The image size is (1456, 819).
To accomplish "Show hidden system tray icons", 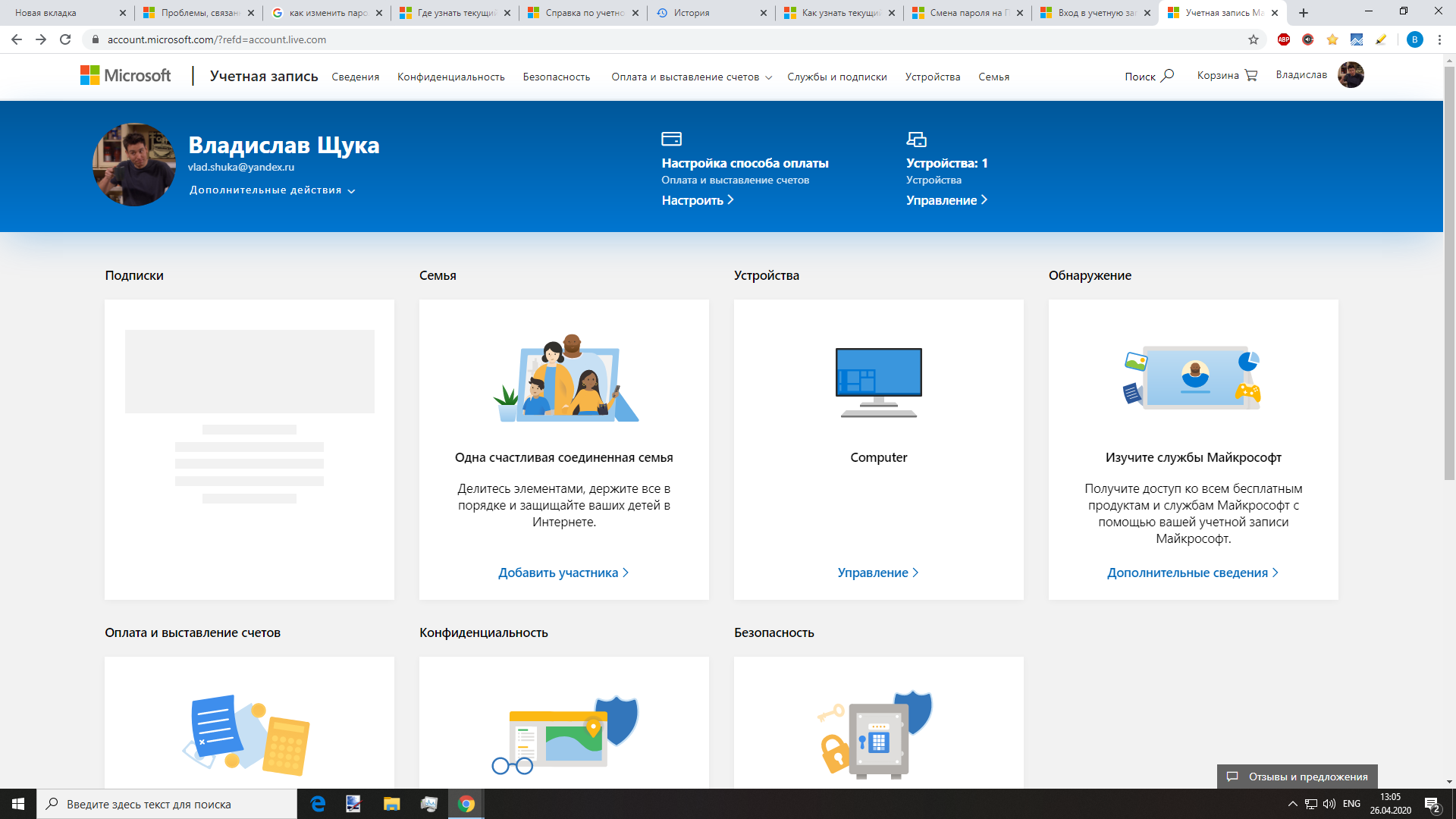I will click(x=1293, y=804).
